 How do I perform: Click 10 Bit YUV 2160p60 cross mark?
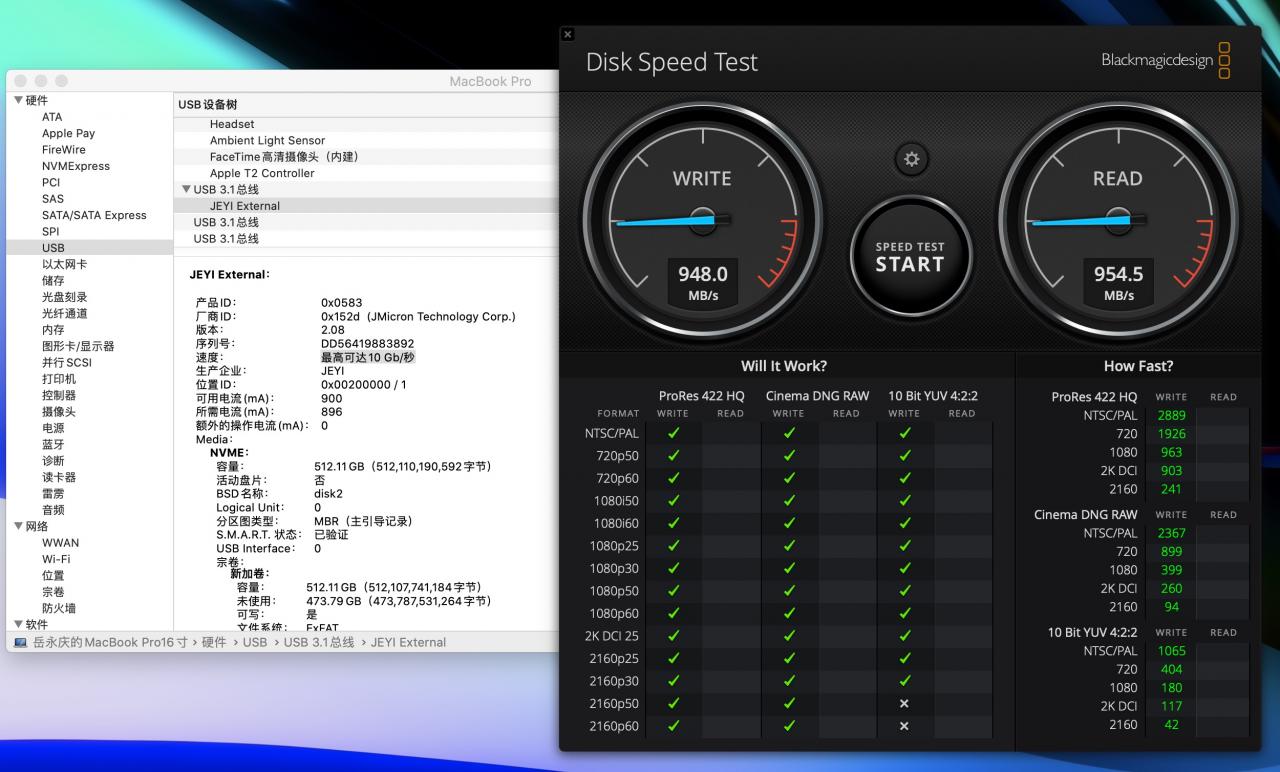[x=904, y=726]
